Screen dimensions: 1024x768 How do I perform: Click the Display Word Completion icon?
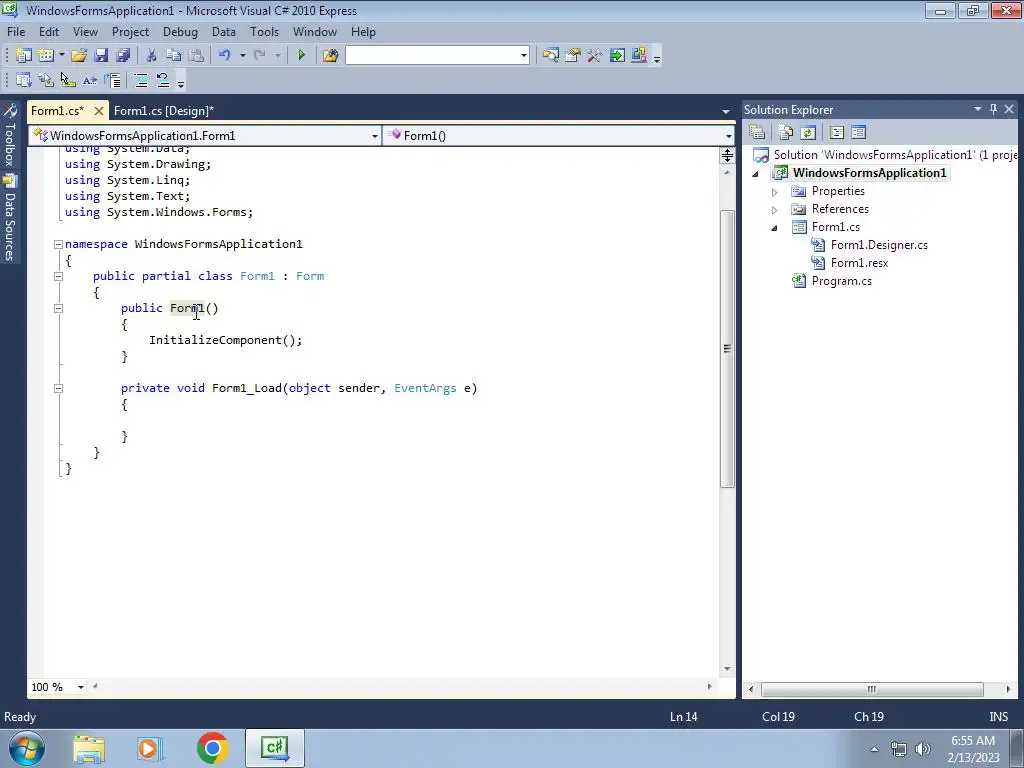click(90, 80)
